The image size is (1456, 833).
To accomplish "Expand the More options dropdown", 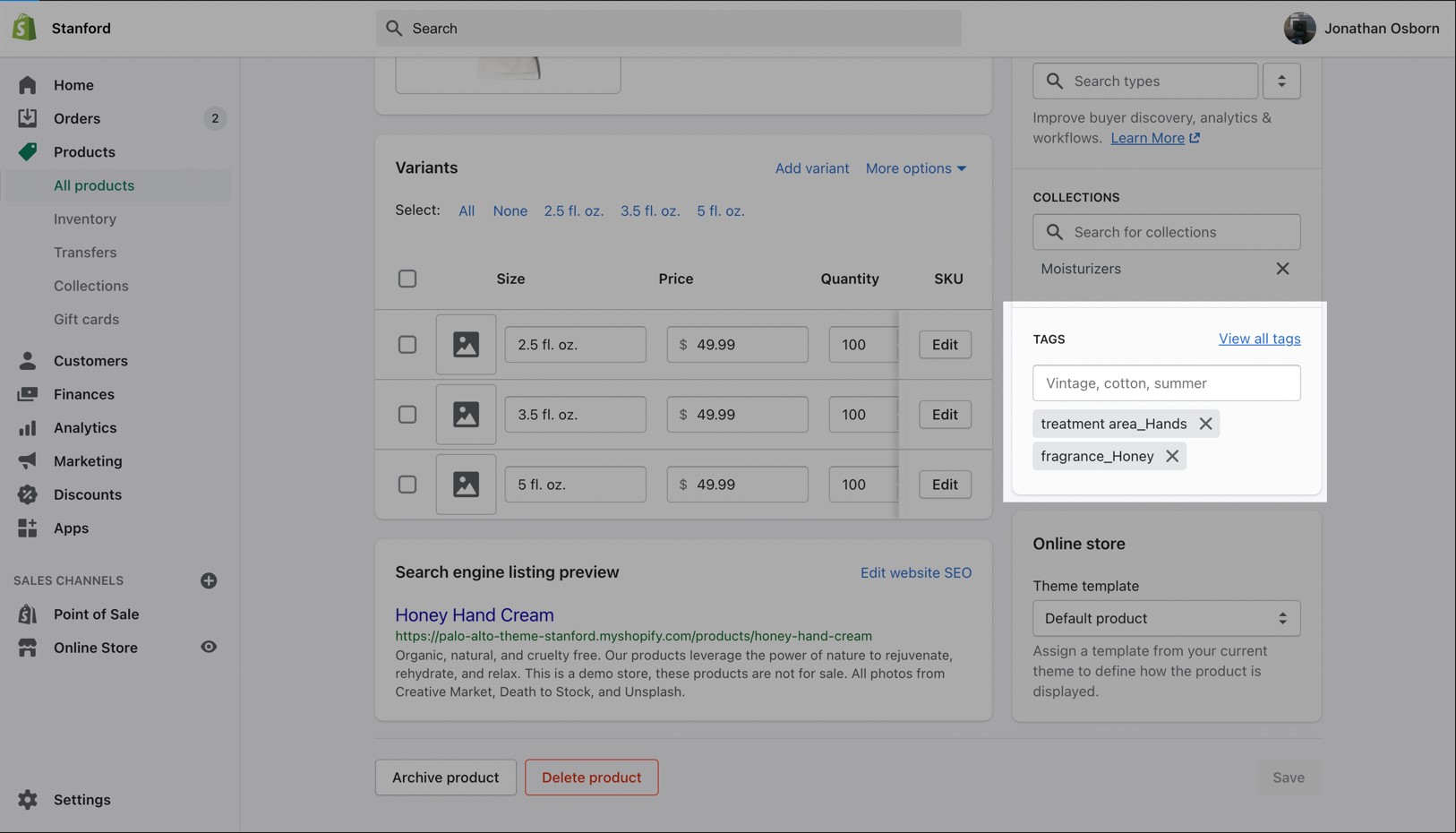I will pyautogui.click(x=915, y=168).
